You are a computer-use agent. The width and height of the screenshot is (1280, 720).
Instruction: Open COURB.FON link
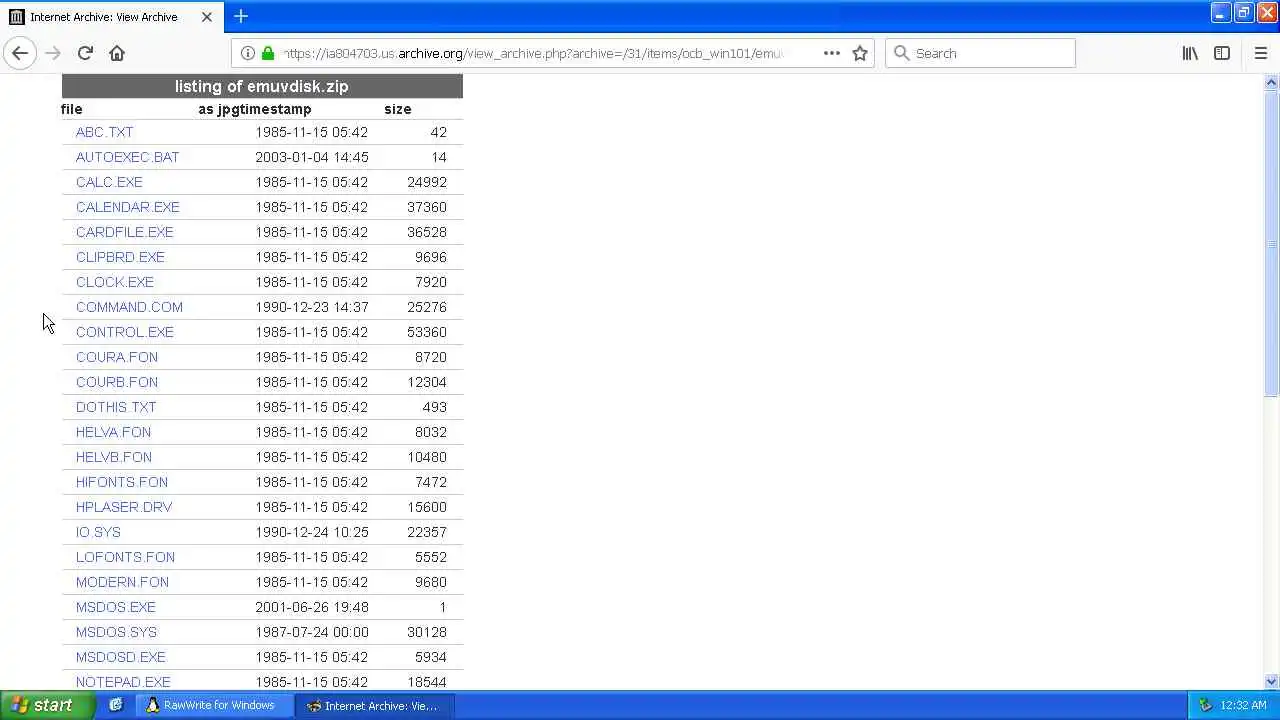coord(116,382)
